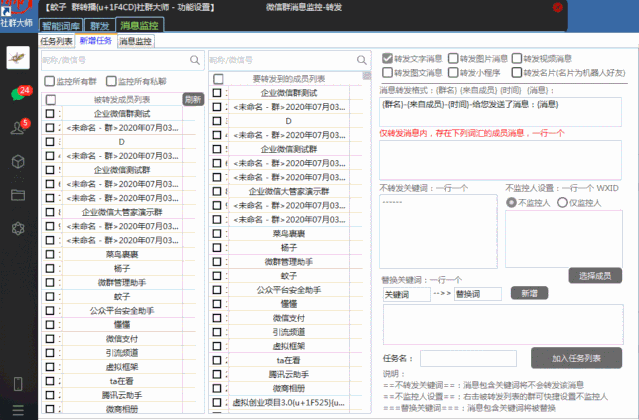Click the red-labeled keyword filter text area
The image size is (639, 420).
pos(500,160)
